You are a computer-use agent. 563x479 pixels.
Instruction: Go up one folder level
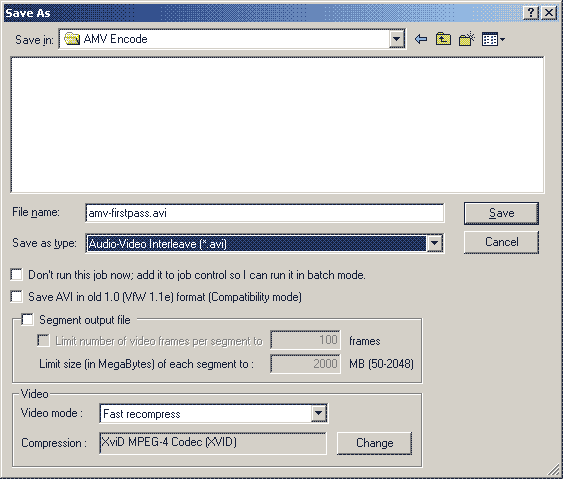coord(443,39)
